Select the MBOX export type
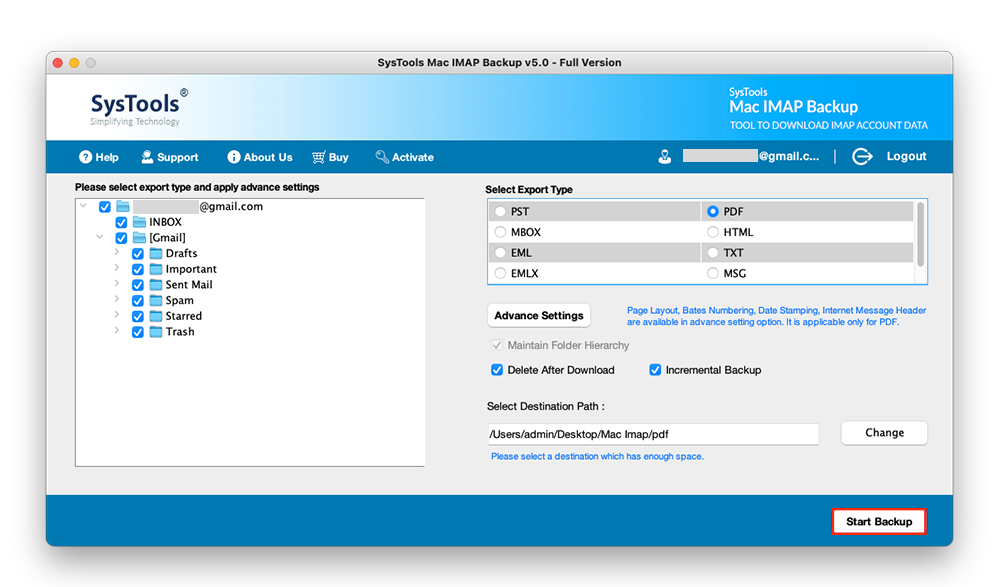This screenshot has height=587, width=999. (500, 232)
